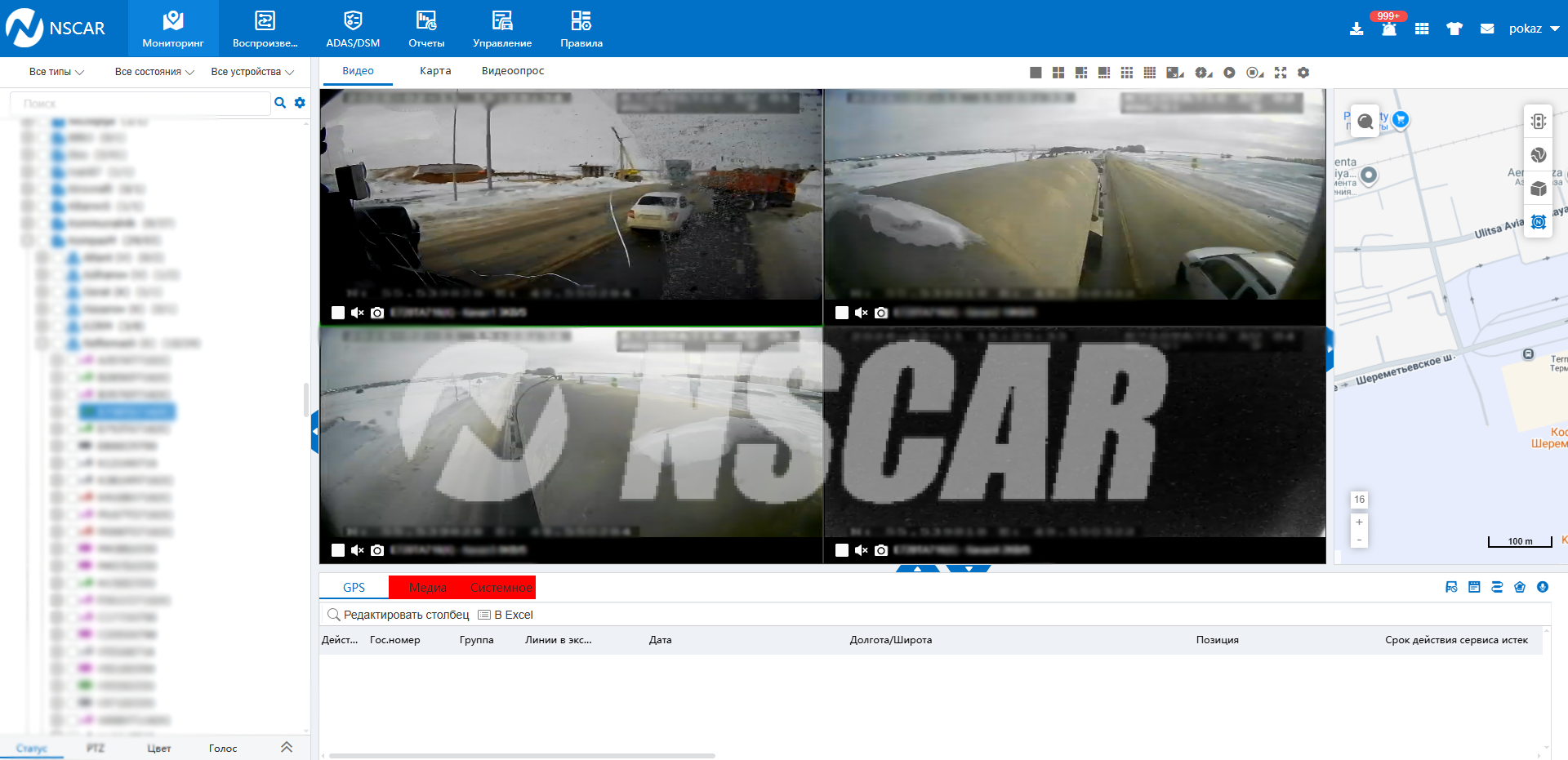Viewport: 1568px width, 760px height.
Task: Collapse the device tree side panel
Action: 314,433
